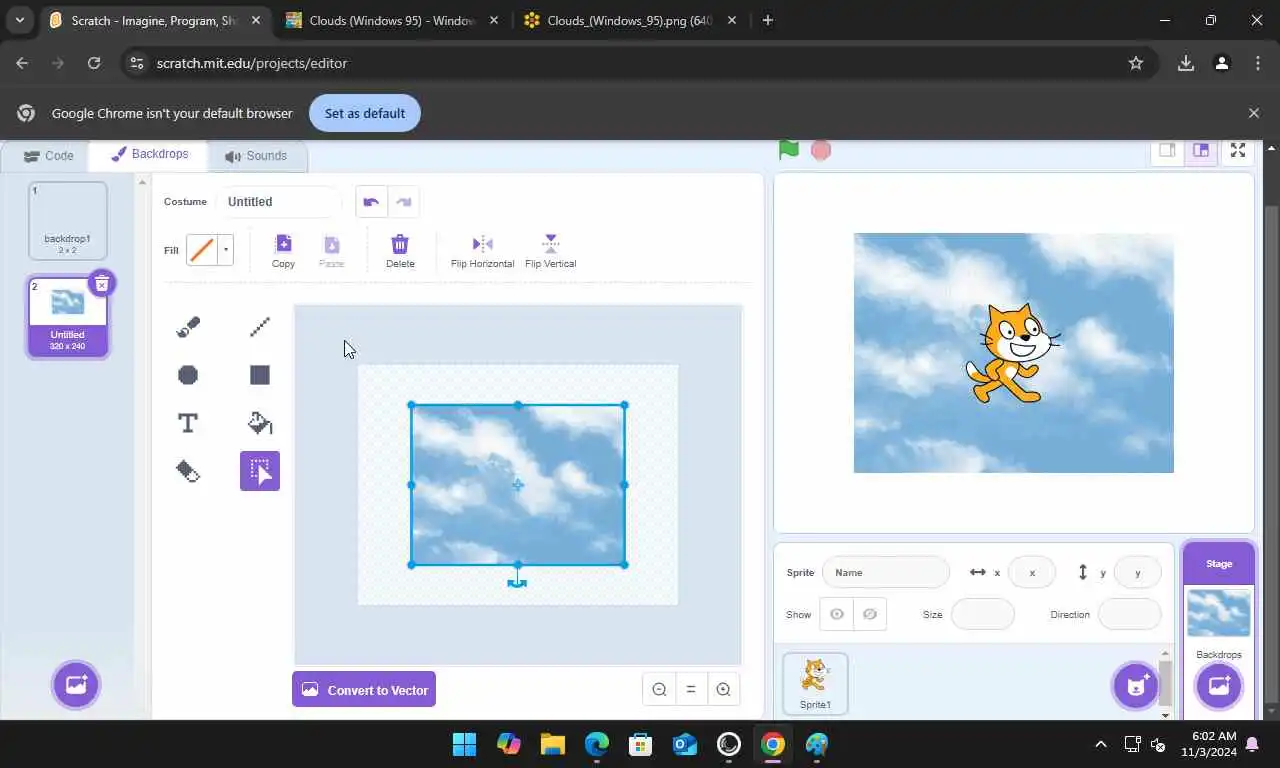This screenshot has height=768, width=1280.
Task: Copy the selected image region
Action: [283, 251]
